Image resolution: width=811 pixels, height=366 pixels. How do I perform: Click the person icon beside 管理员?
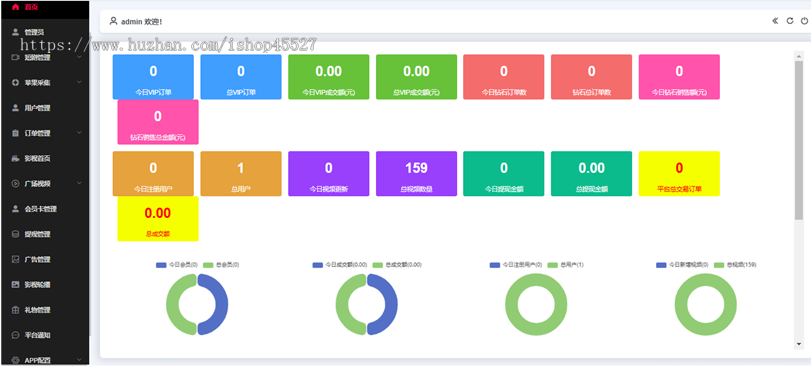click(x=15, y=32)
